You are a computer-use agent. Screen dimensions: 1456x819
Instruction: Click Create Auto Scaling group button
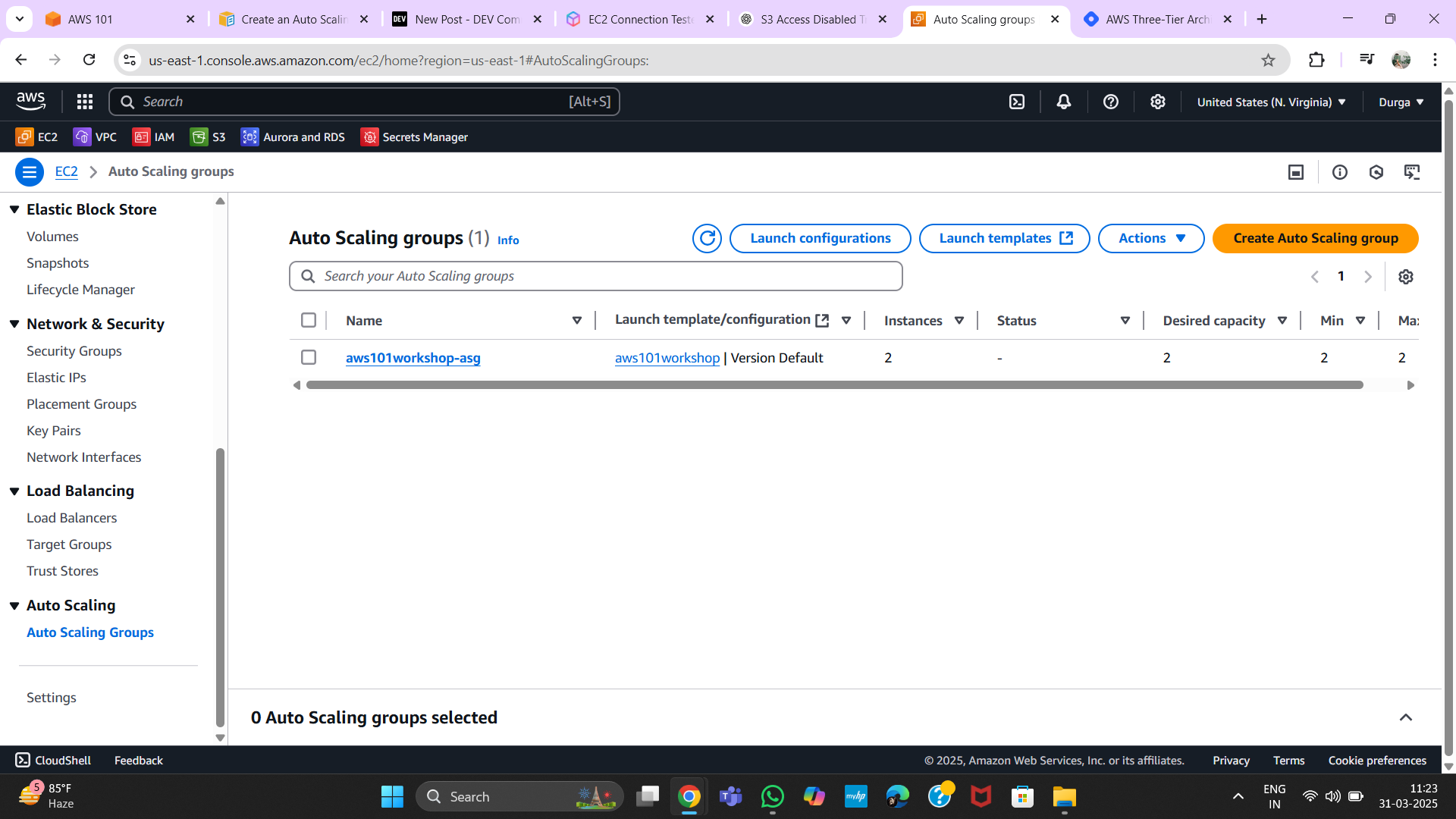pyautogui.click(x=1316, y=238)
